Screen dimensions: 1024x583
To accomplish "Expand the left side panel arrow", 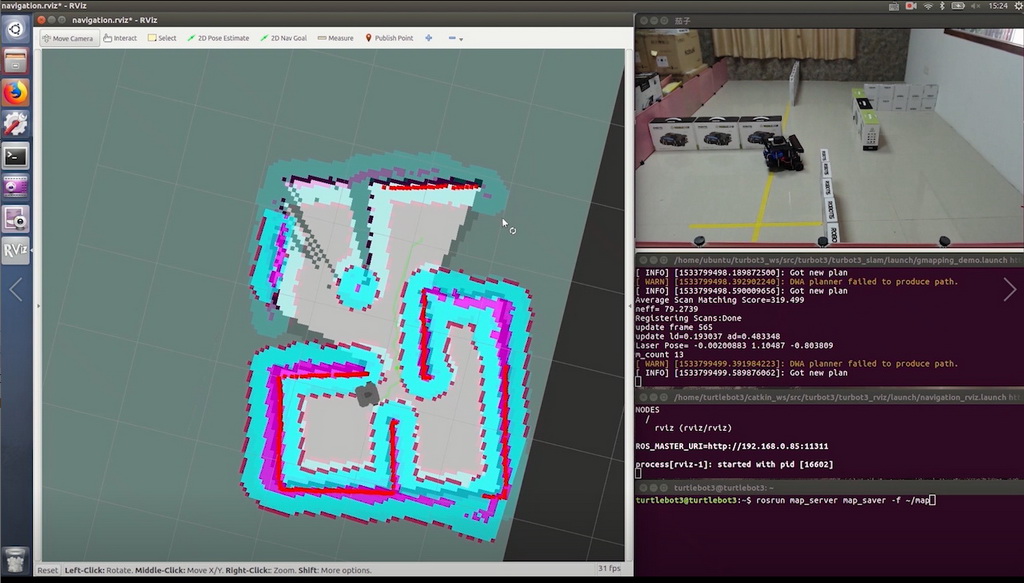I will click(15, 290).
